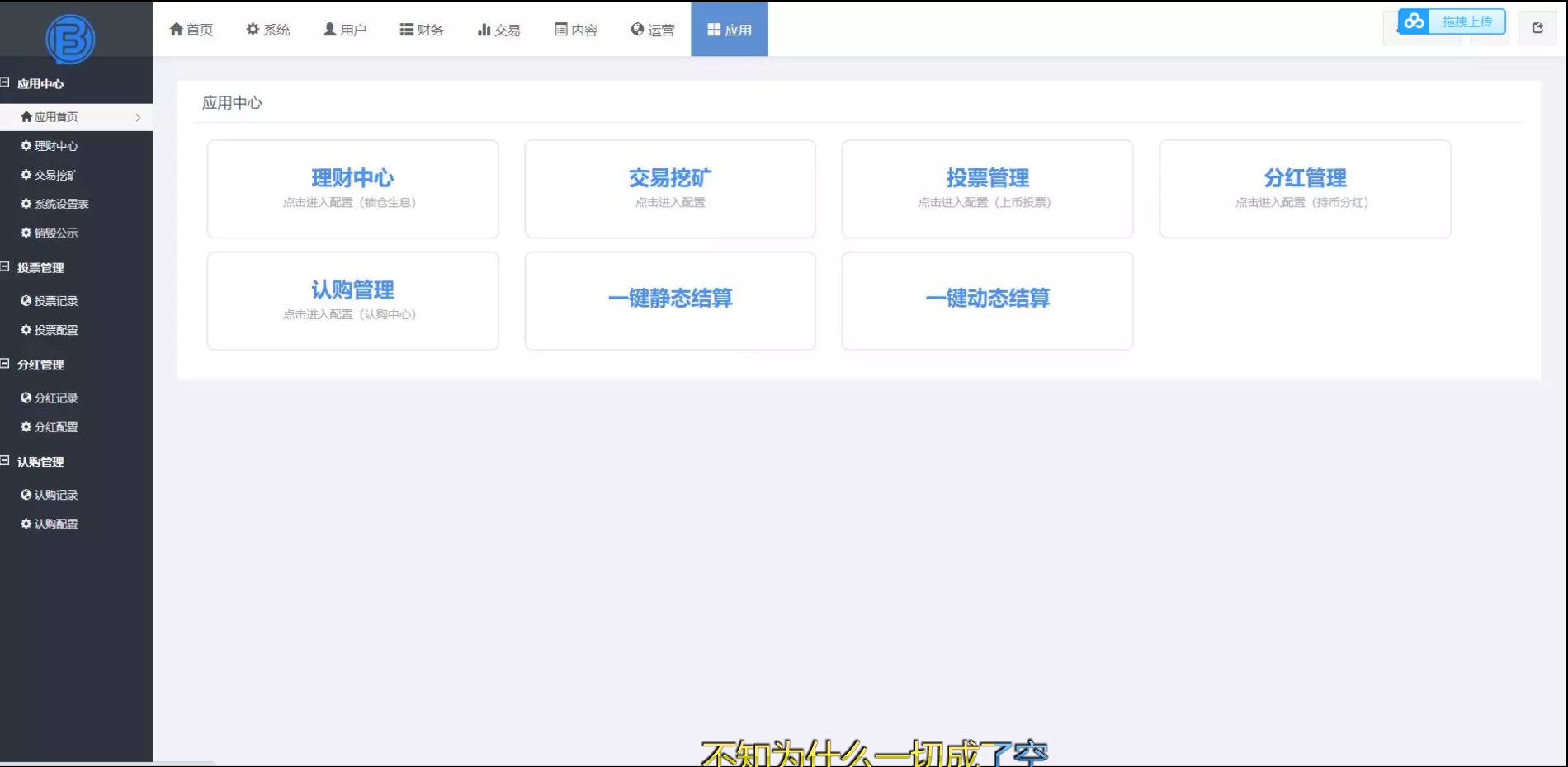
Task: Collapse the 投票管理 sidebar group
Action: tap(5, 267)
